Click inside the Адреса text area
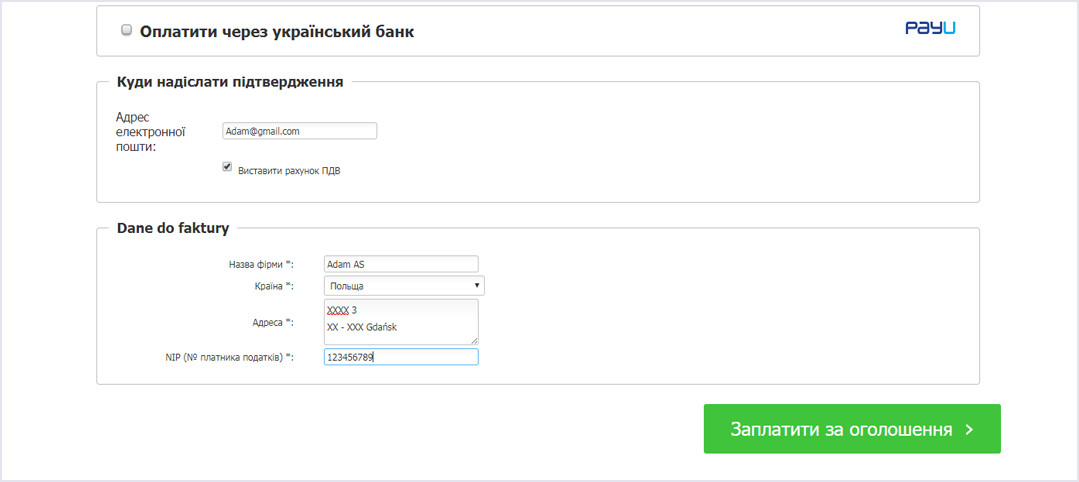 tap(400, 322)
